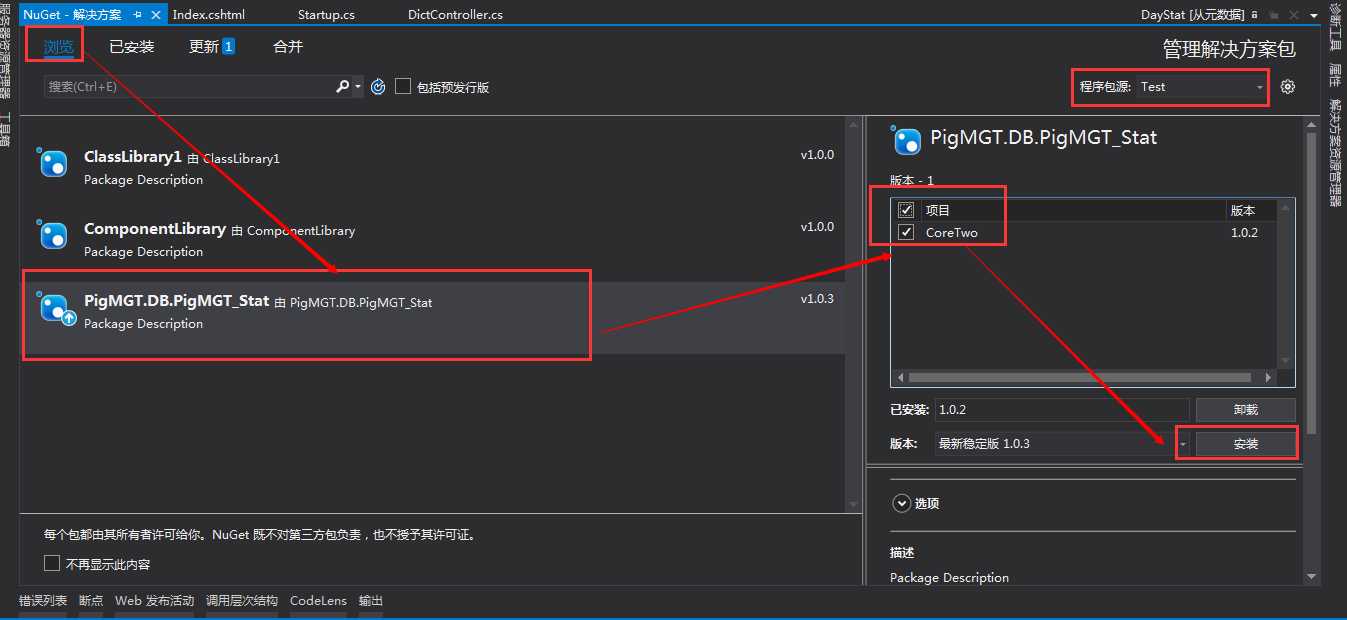Image resolution: width=1347 pixels, height=620 pixels.
Task: Click the ClassLibrary1 package icon
Action: [53, 164]
